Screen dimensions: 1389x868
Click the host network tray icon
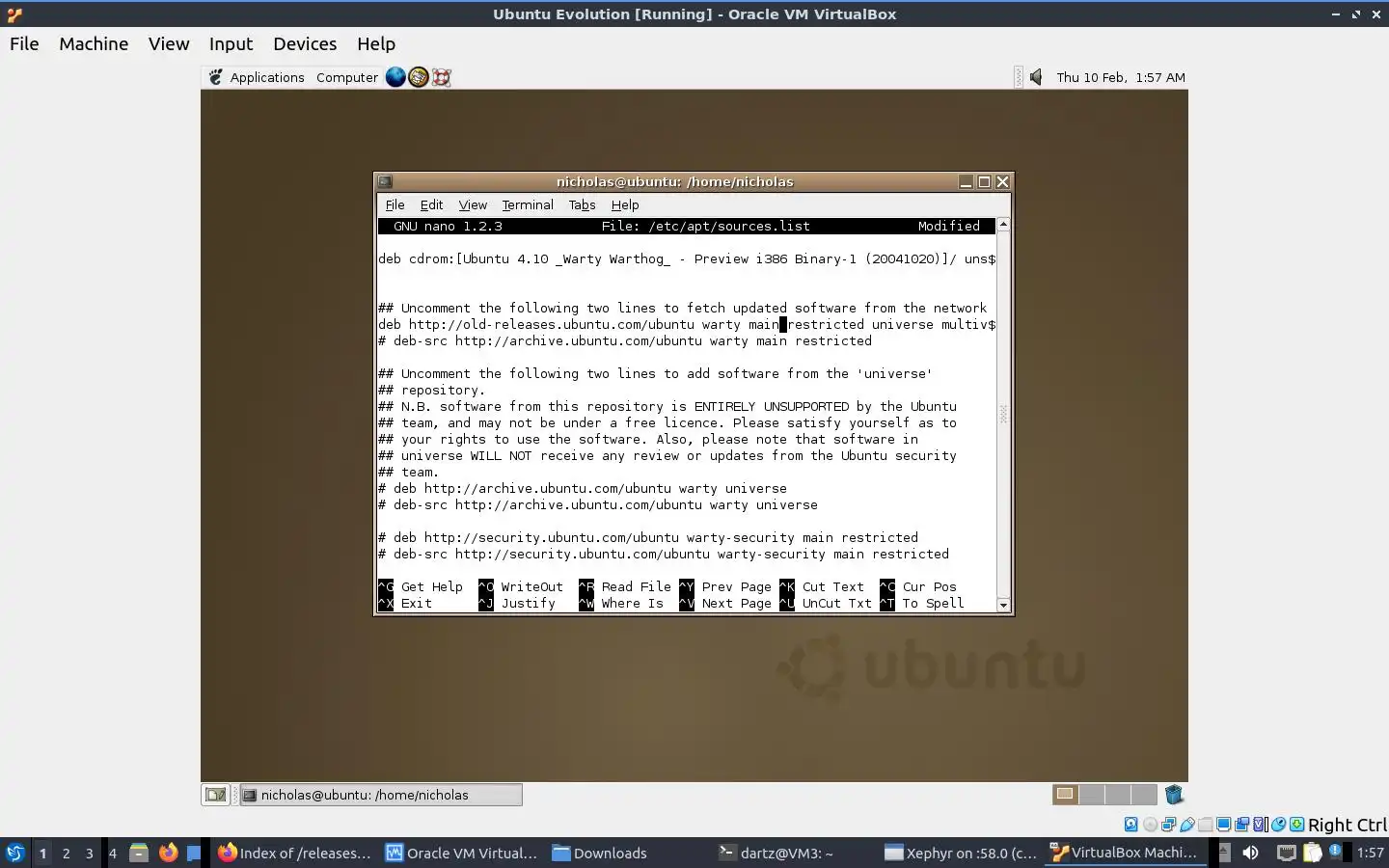[x=1287, y=853]
